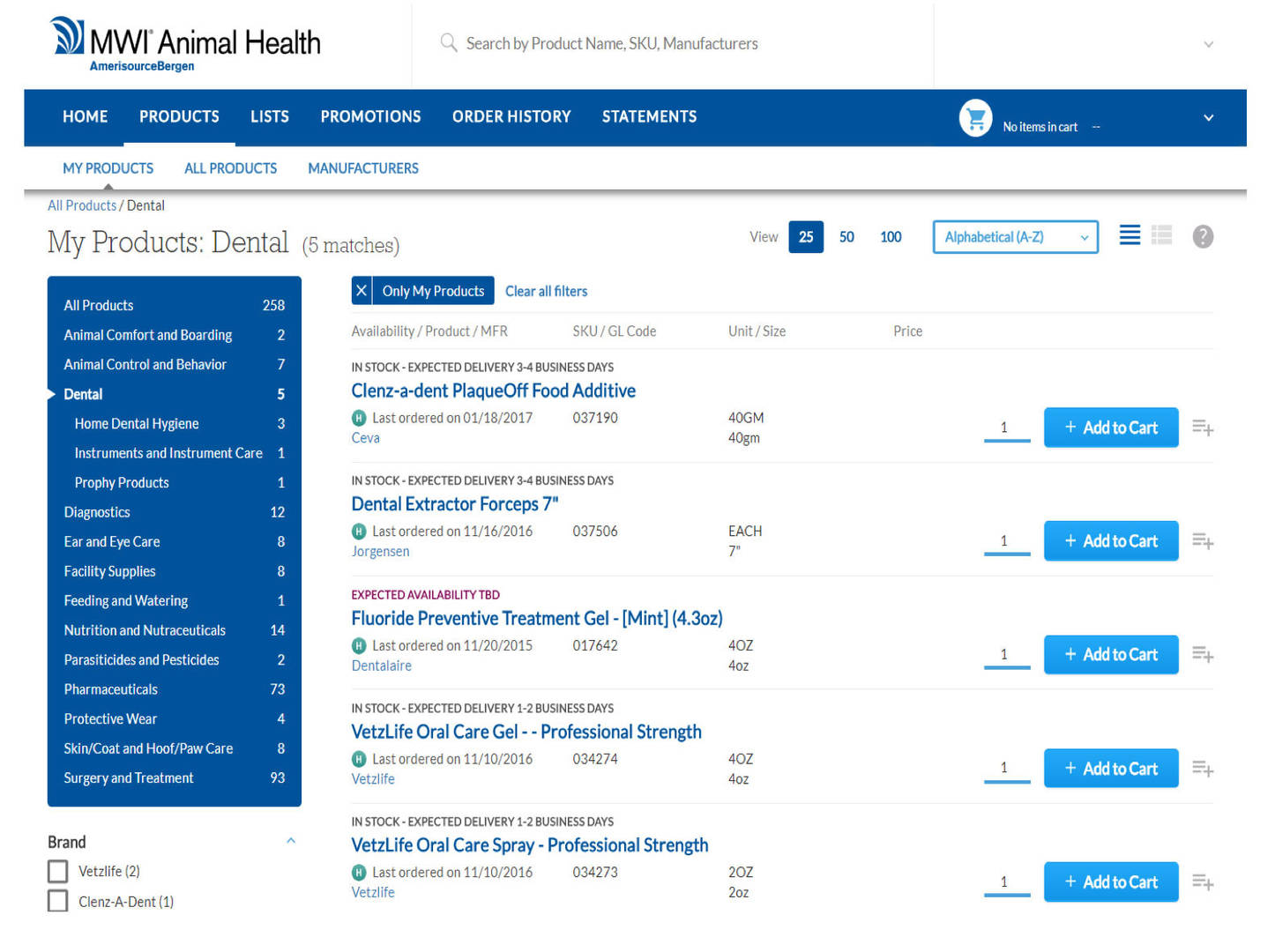The width and height of the screenshot is (1275, 952).
Task: Open the ORDER HISTORY menu
Action: [x=511, y=116]
